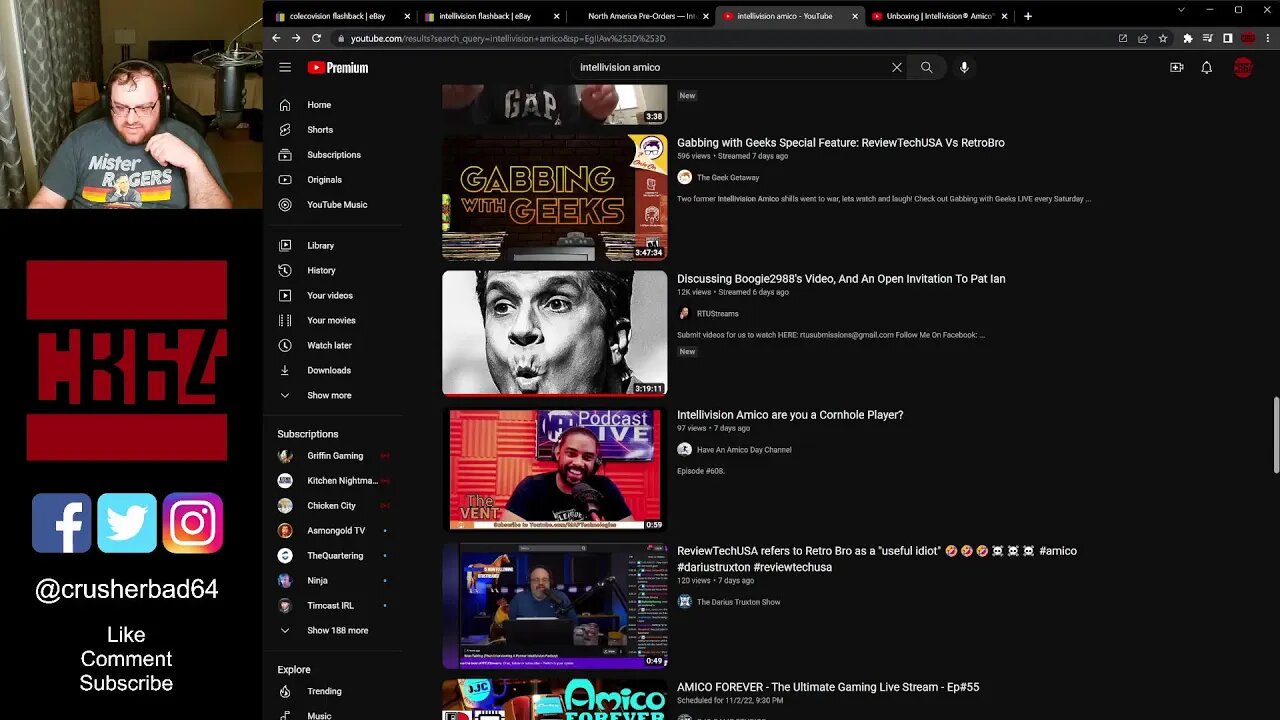The width and height of the screenshot is (1280, 720).
Task: Open the Discussing Boogie2988's Video thumbnail
Action: pyautogui.click(x=555, y=333)
